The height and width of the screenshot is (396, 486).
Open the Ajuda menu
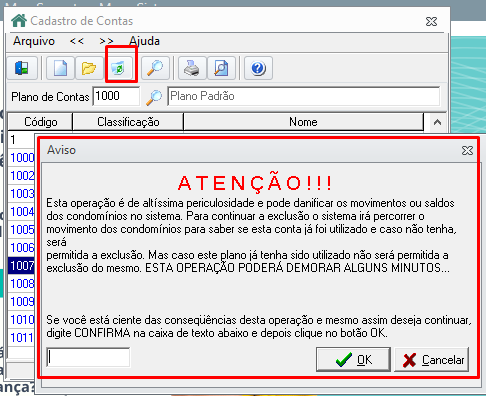tap(144, 41)
